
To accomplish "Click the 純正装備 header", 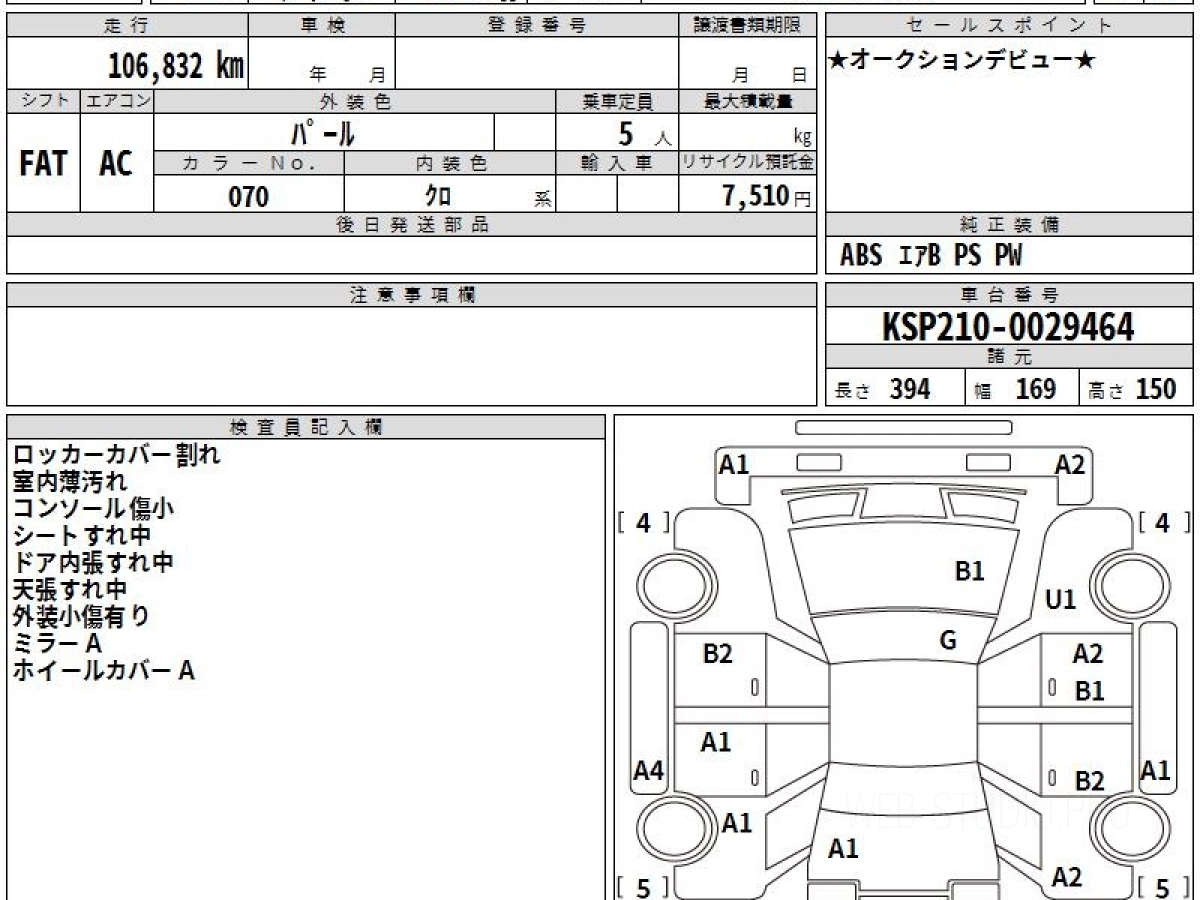I will pyautogui.click(x=1010, y=225).
